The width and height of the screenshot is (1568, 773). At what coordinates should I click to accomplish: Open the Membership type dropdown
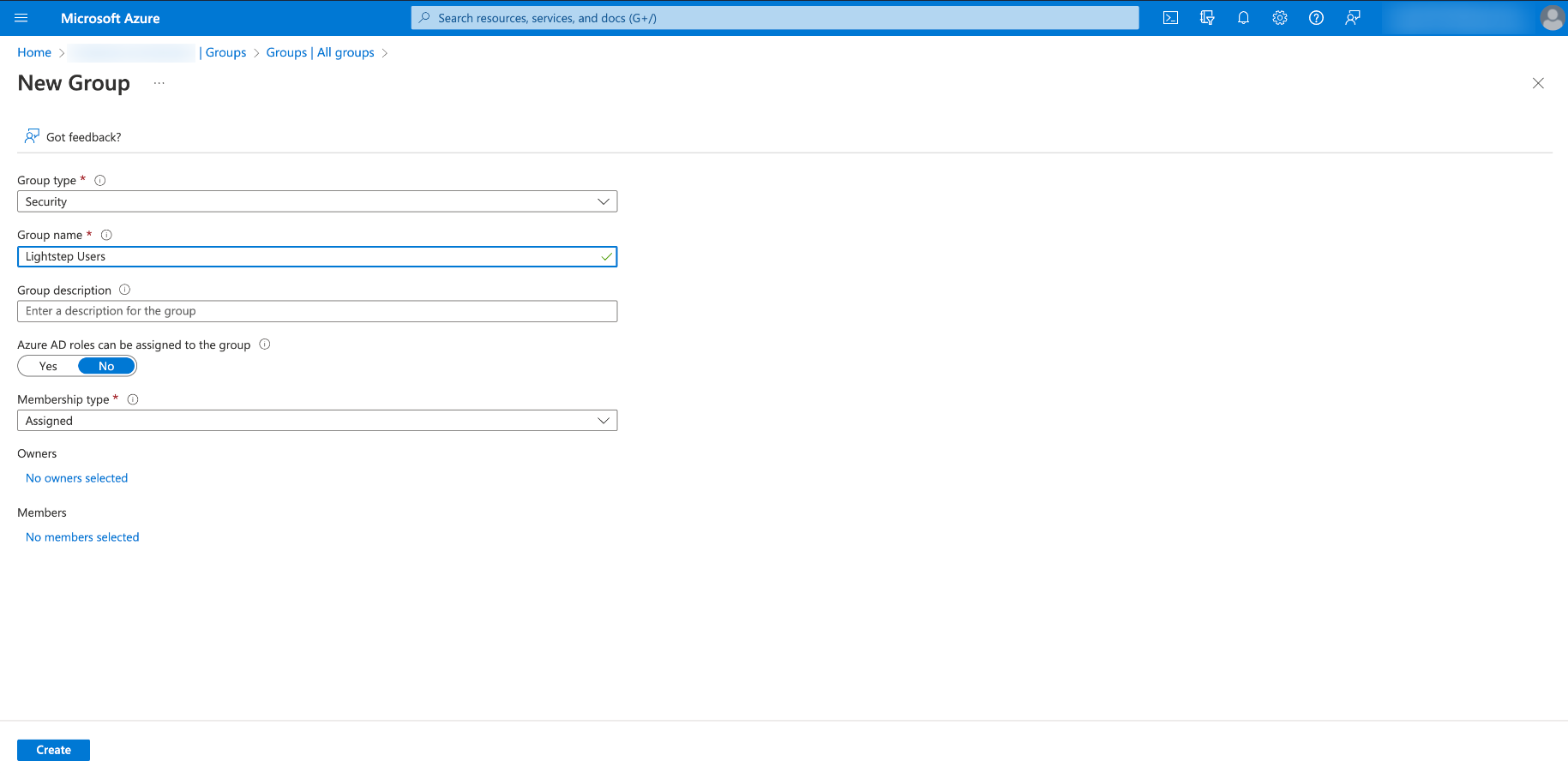click(317, 421)
